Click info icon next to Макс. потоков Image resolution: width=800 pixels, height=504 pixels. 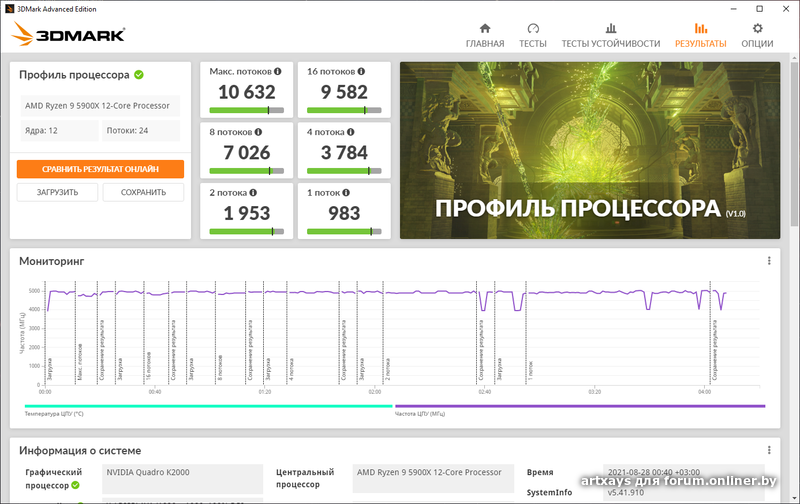278,72
